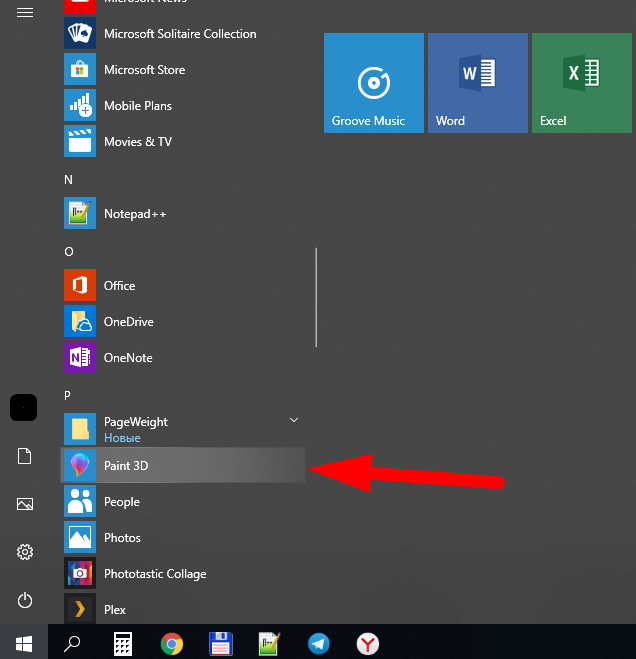Open the orange Office icon
Screen dimensions: 636x659
80,285
